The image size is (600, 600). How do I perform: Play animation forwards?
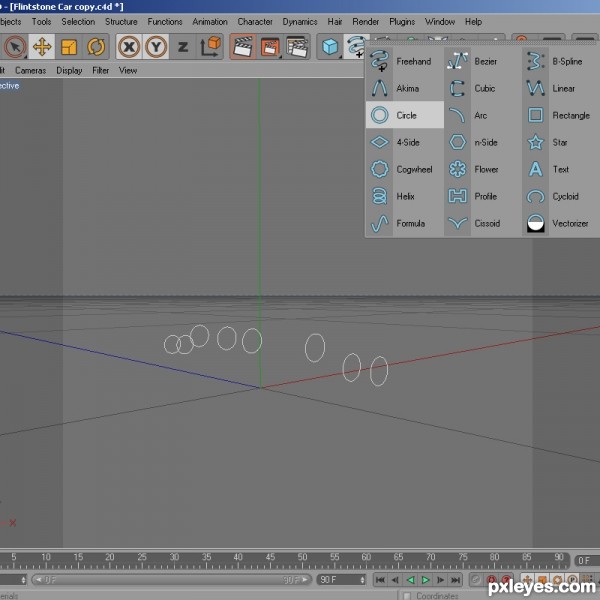coord(425,580)
